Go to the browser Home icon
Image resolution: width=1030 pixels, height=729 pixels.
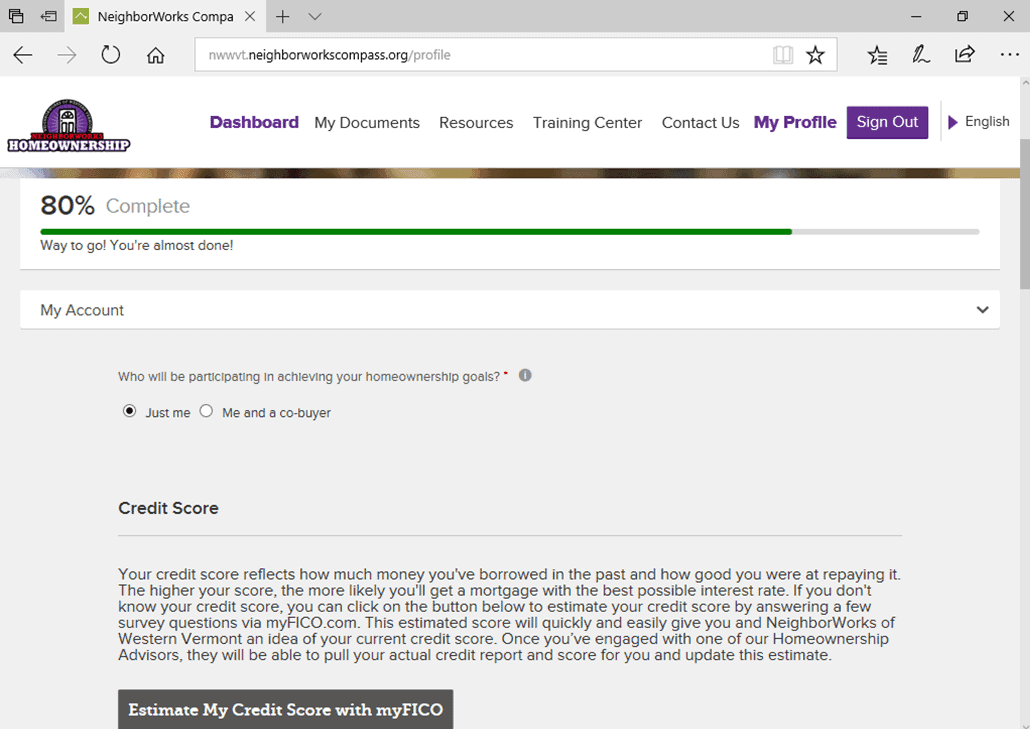point(156,55)
